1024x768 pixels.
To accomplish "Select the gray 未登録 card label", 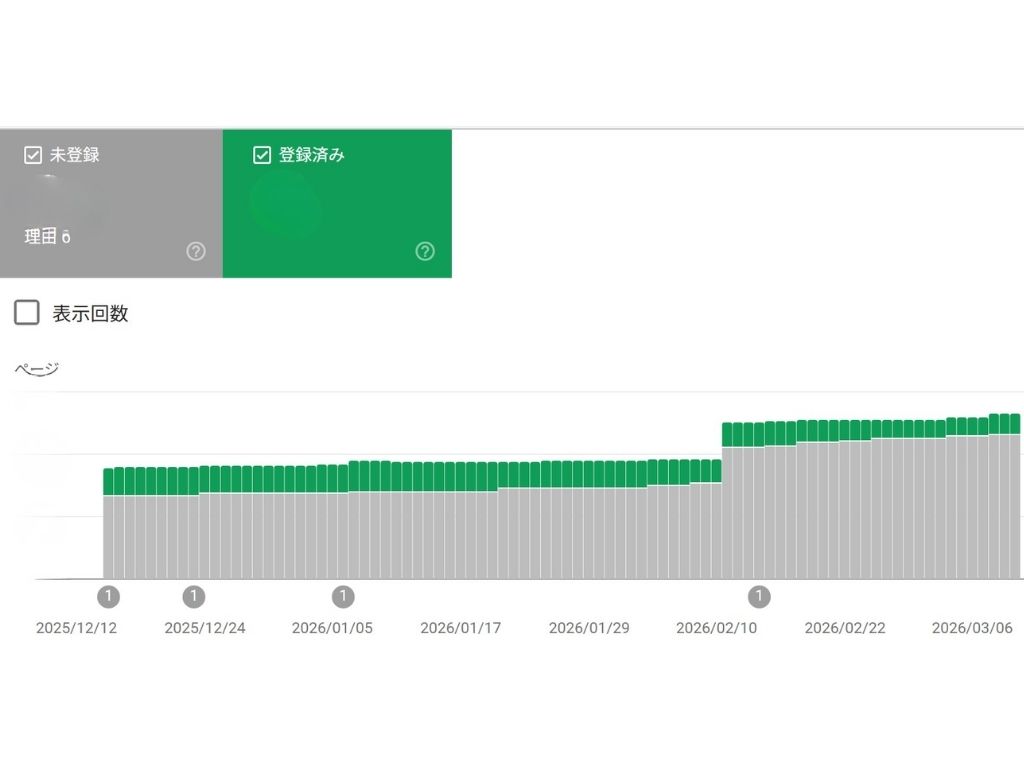I will 75,155.
